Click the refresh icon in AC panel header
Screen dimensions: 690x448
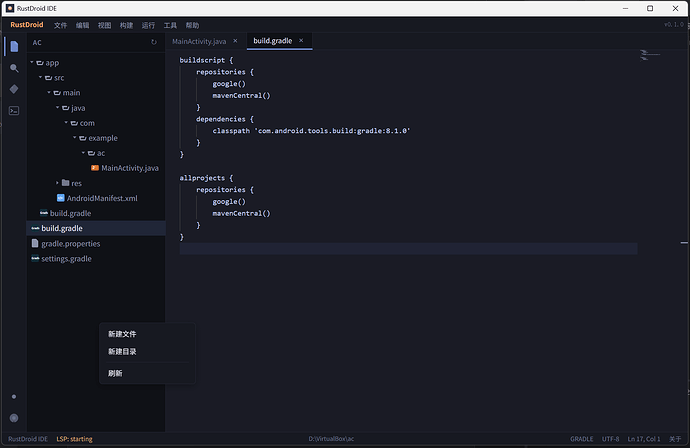[x=154, y=42]
